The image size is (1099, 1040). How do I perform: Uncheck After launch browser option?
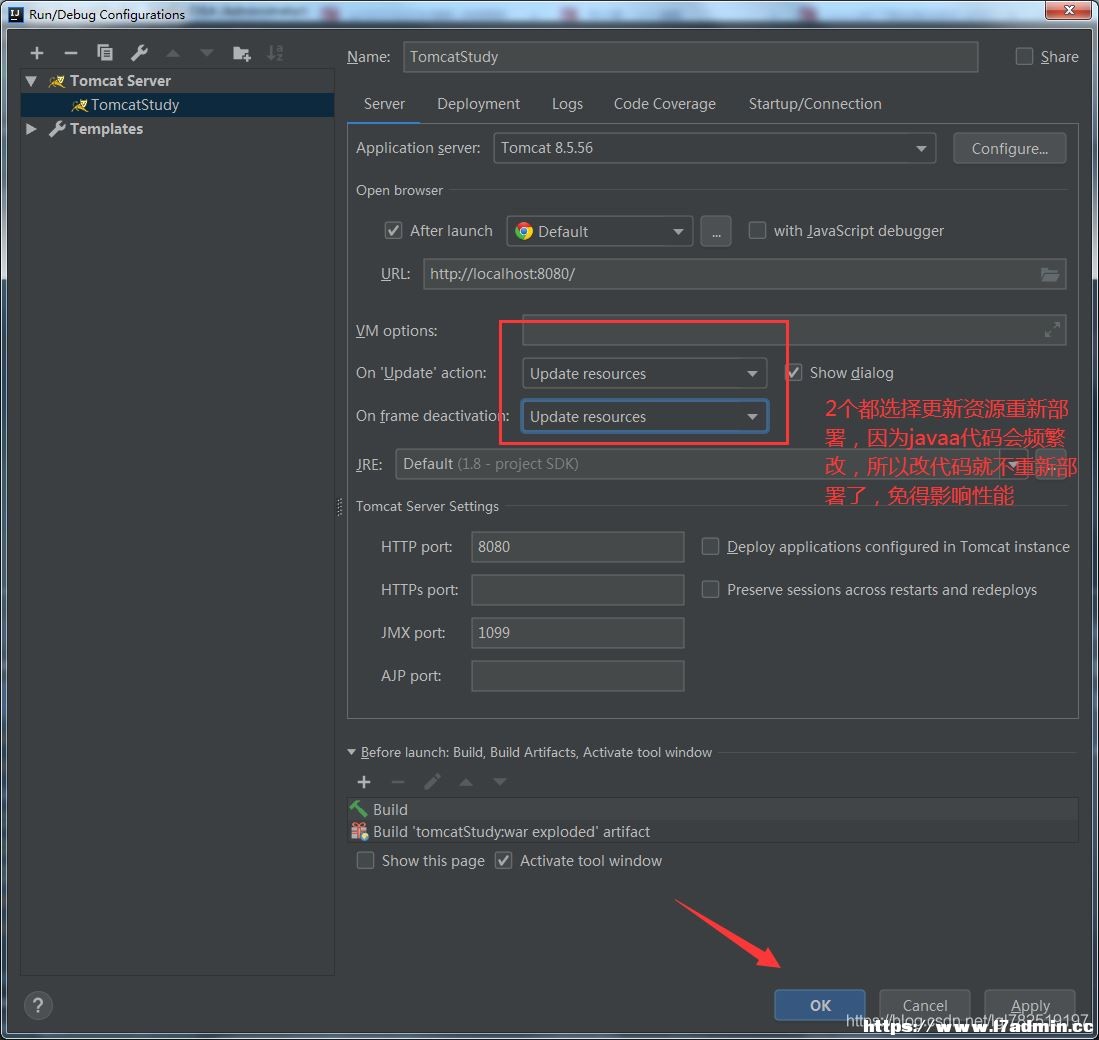pyautogui.click(x=393, y=231)
